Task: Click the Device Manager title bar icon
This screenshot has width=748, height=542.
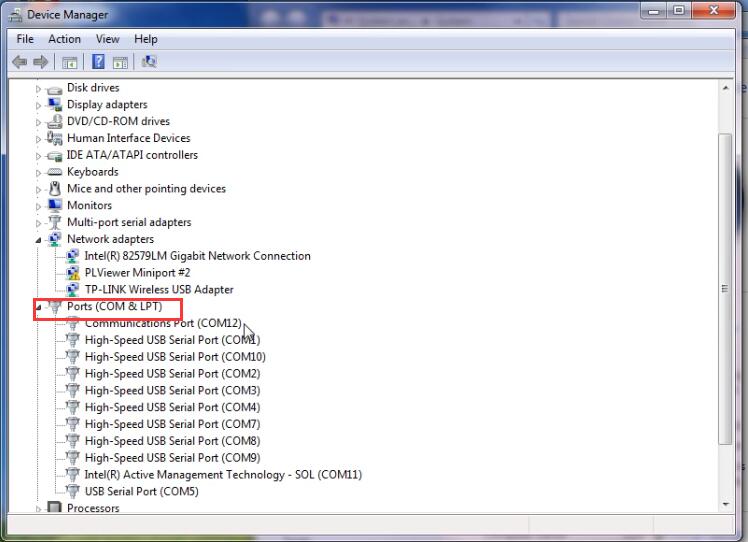Action: coord(15,15)
